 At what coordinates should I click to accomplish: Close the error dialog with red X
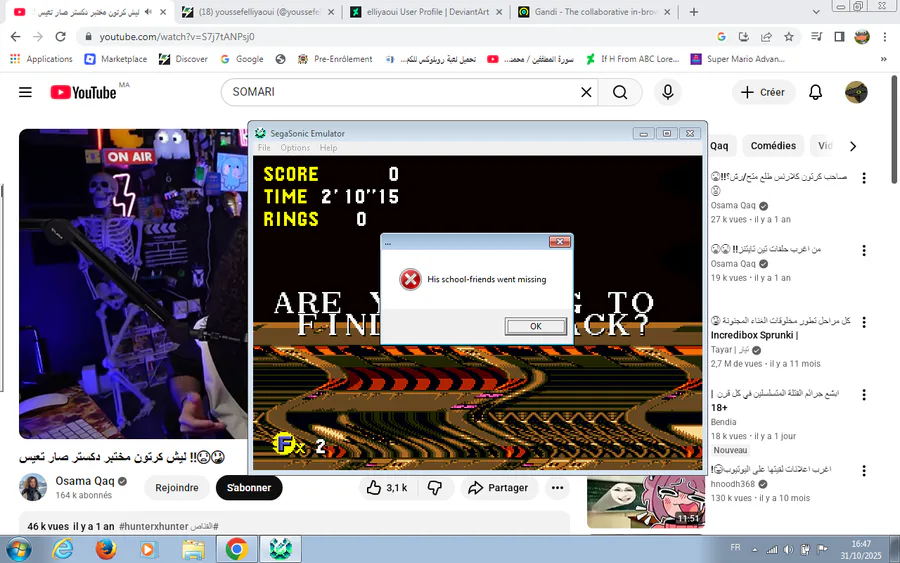point(560,242)
